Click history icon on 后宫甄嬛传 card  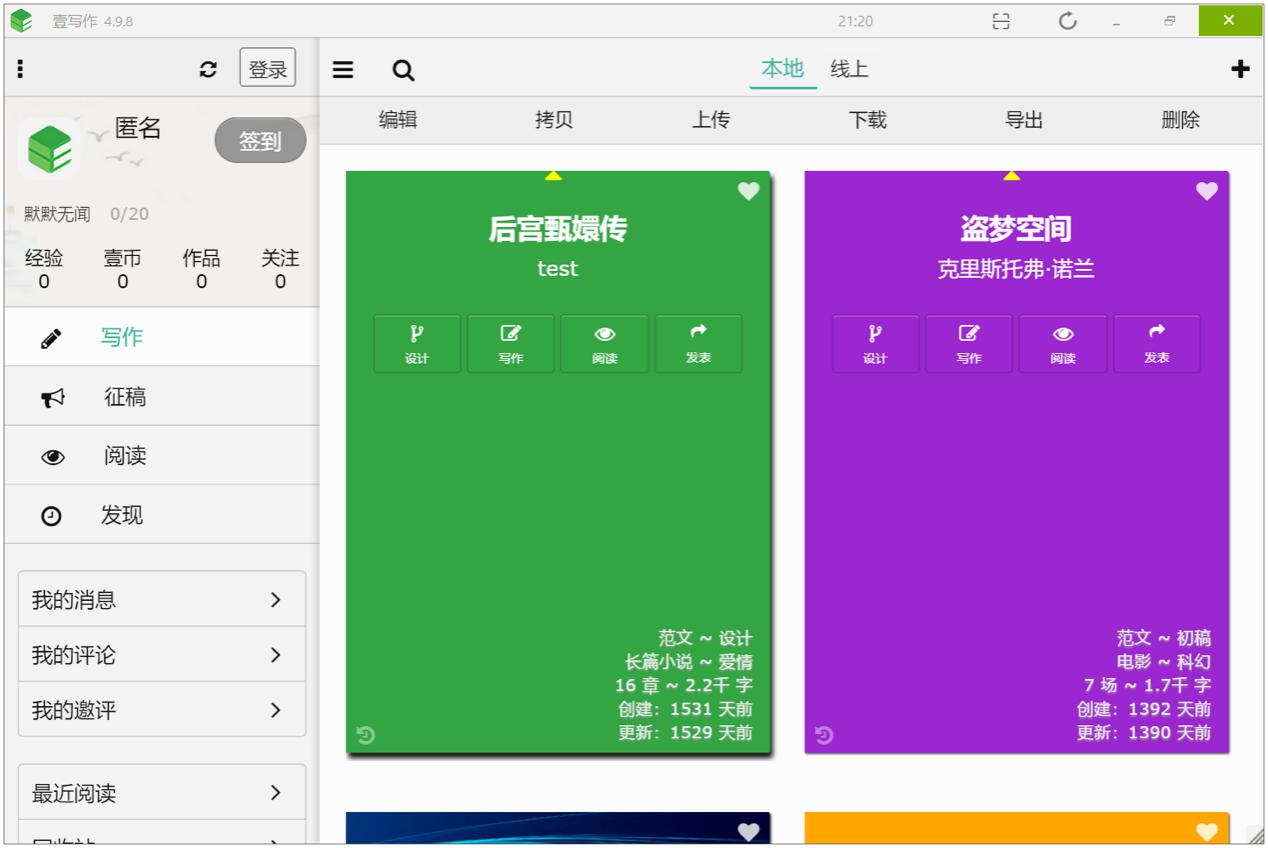366,736
